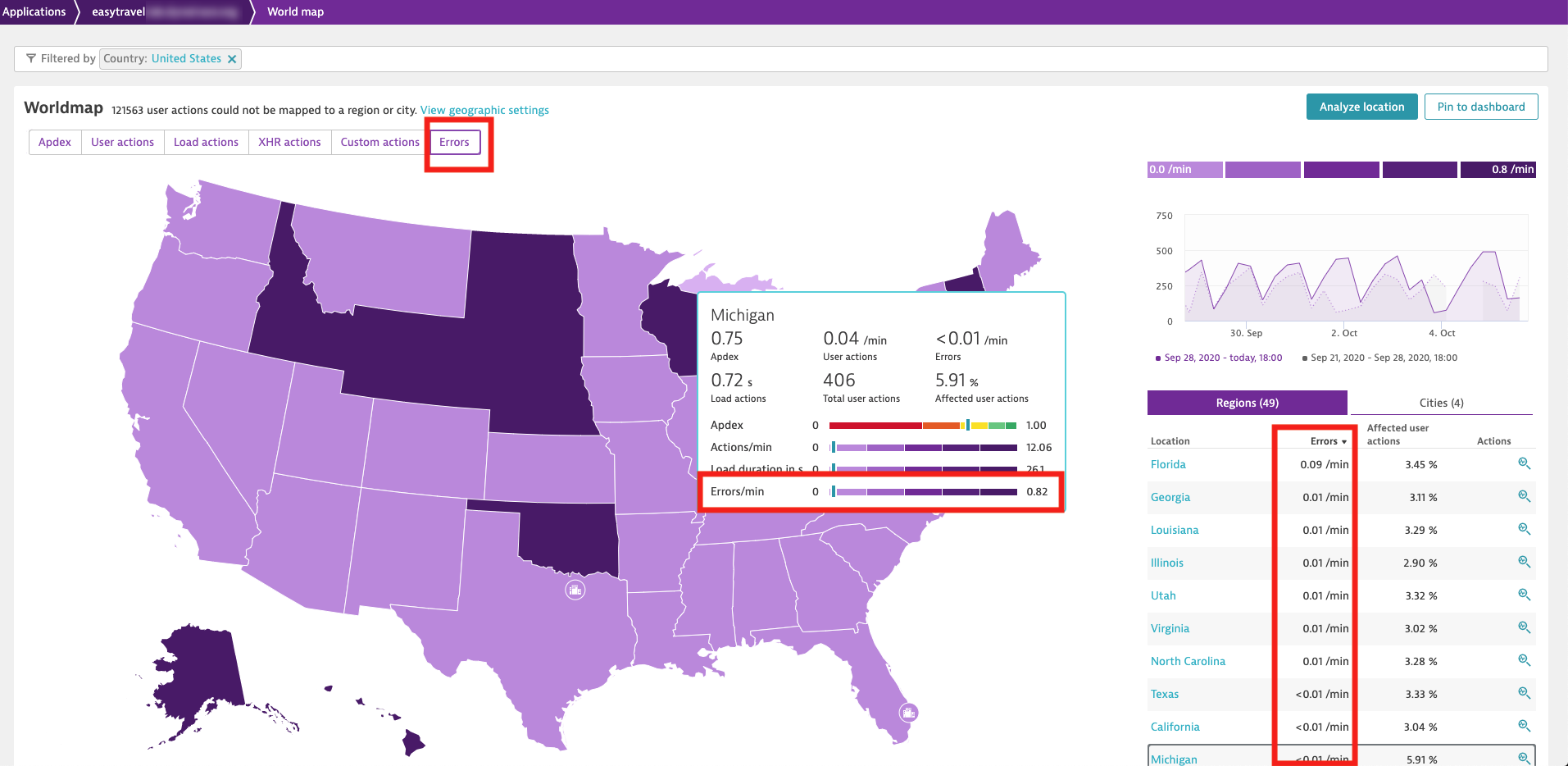The width and height of the screenshot is (1568, 766).
Task: Remove the United States country filter
Action: pos(232,59)
